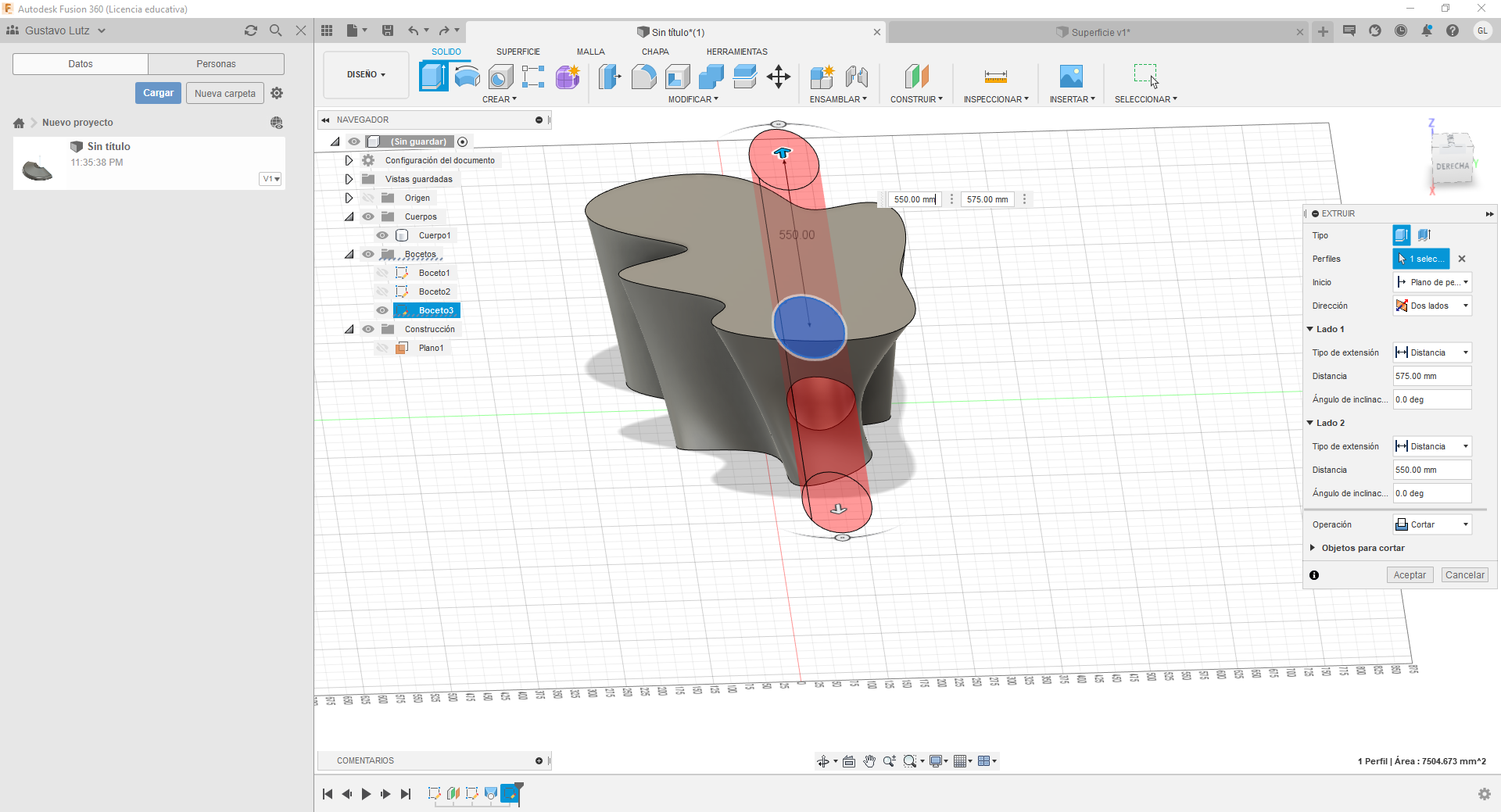1501x812 pixels.
Task: Select the Move/Copy tool
Action: (x=779, y=77)
